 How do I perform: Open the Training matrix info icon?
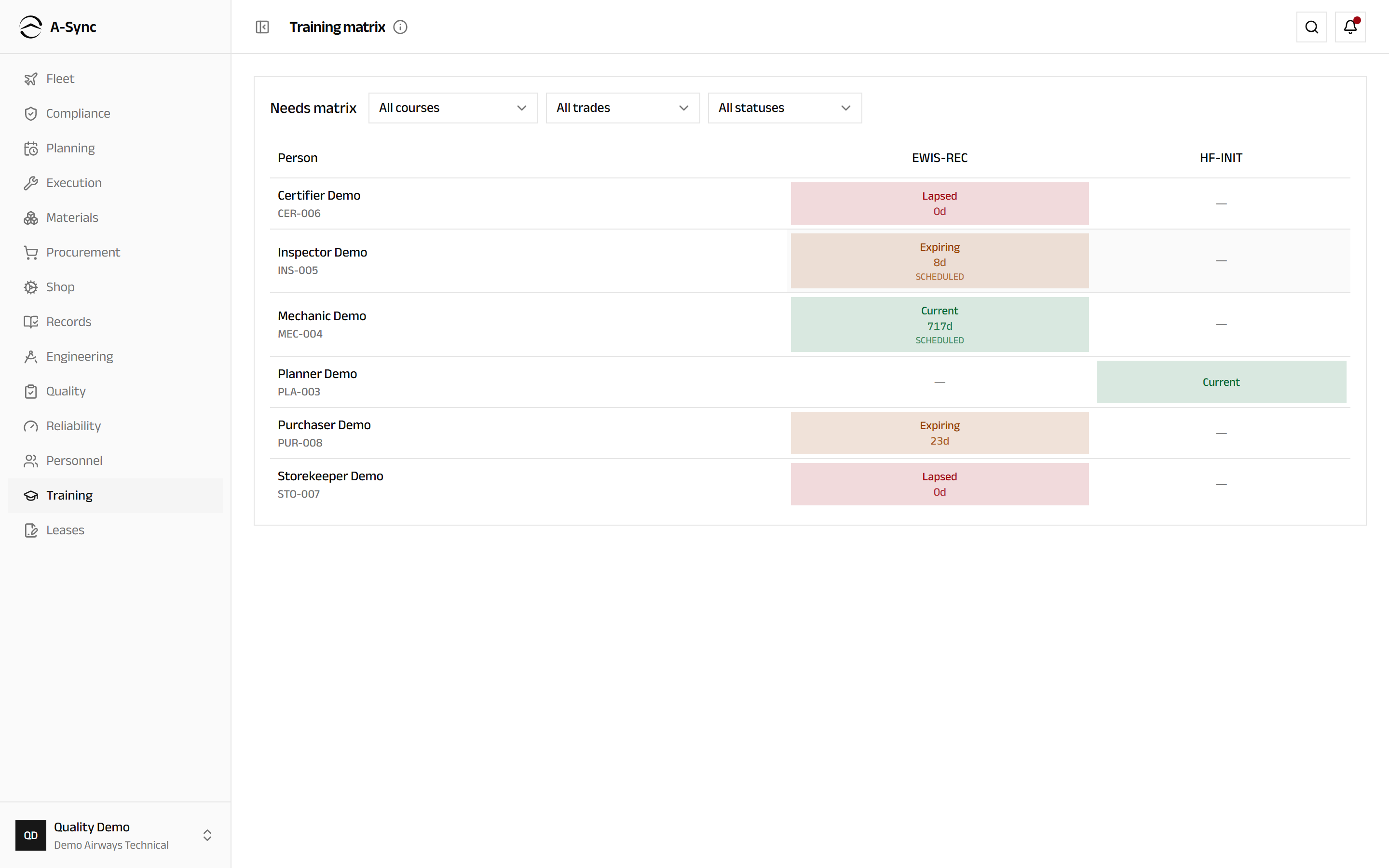tap(400, 27)
